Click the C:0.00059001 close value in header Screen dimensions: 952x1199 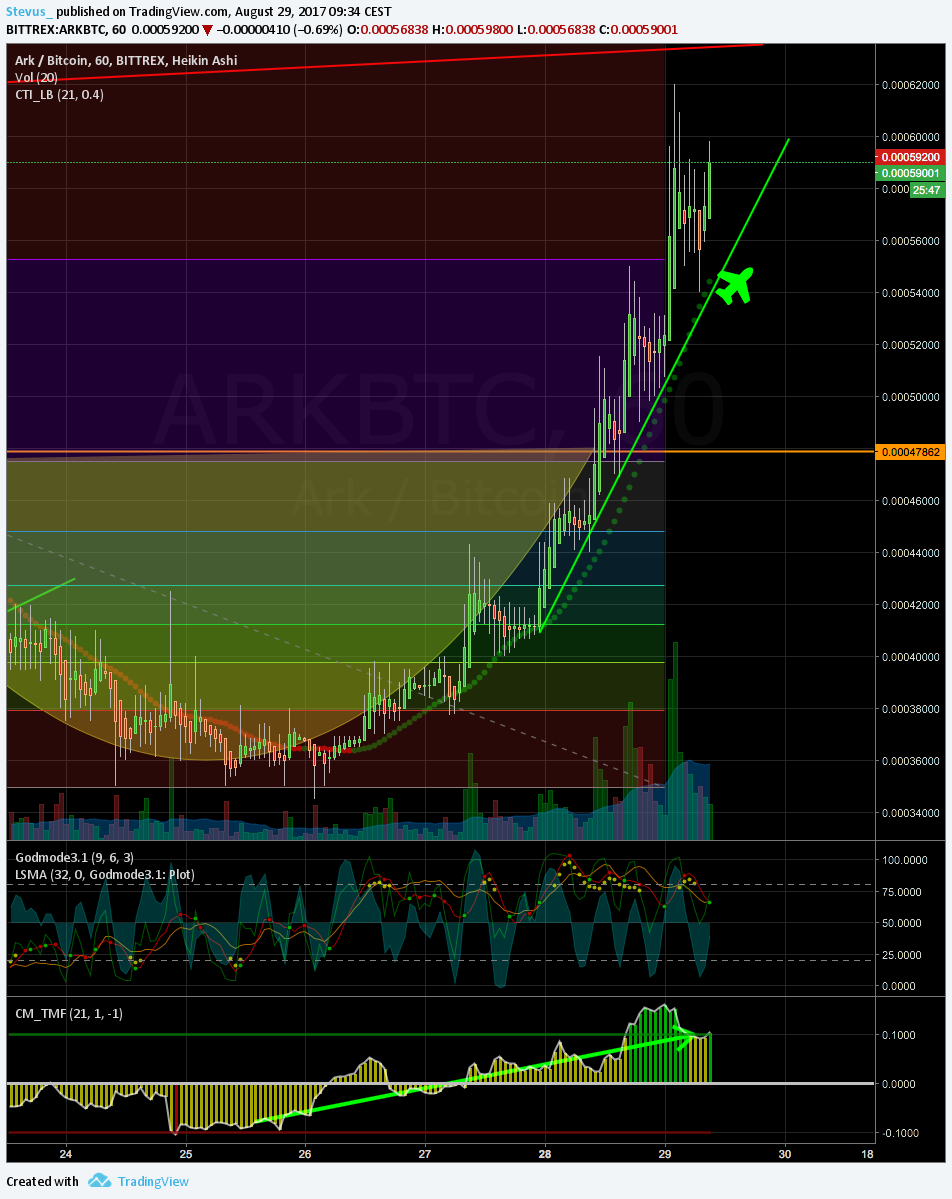click(638, 29)
